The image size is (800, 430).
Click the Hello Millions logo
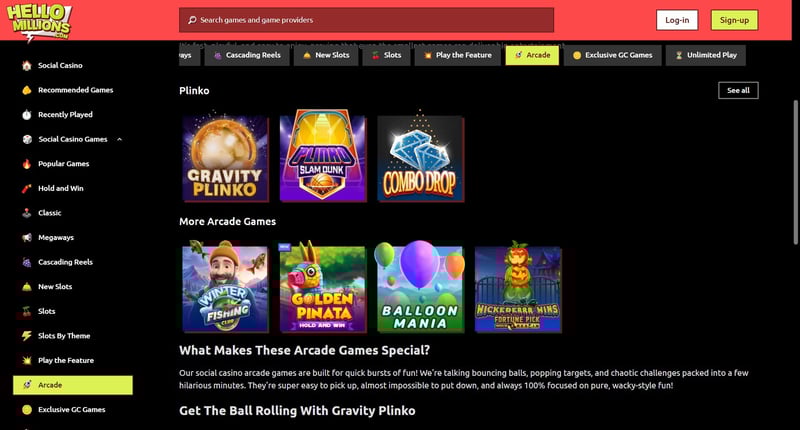[x=39, y=22]
